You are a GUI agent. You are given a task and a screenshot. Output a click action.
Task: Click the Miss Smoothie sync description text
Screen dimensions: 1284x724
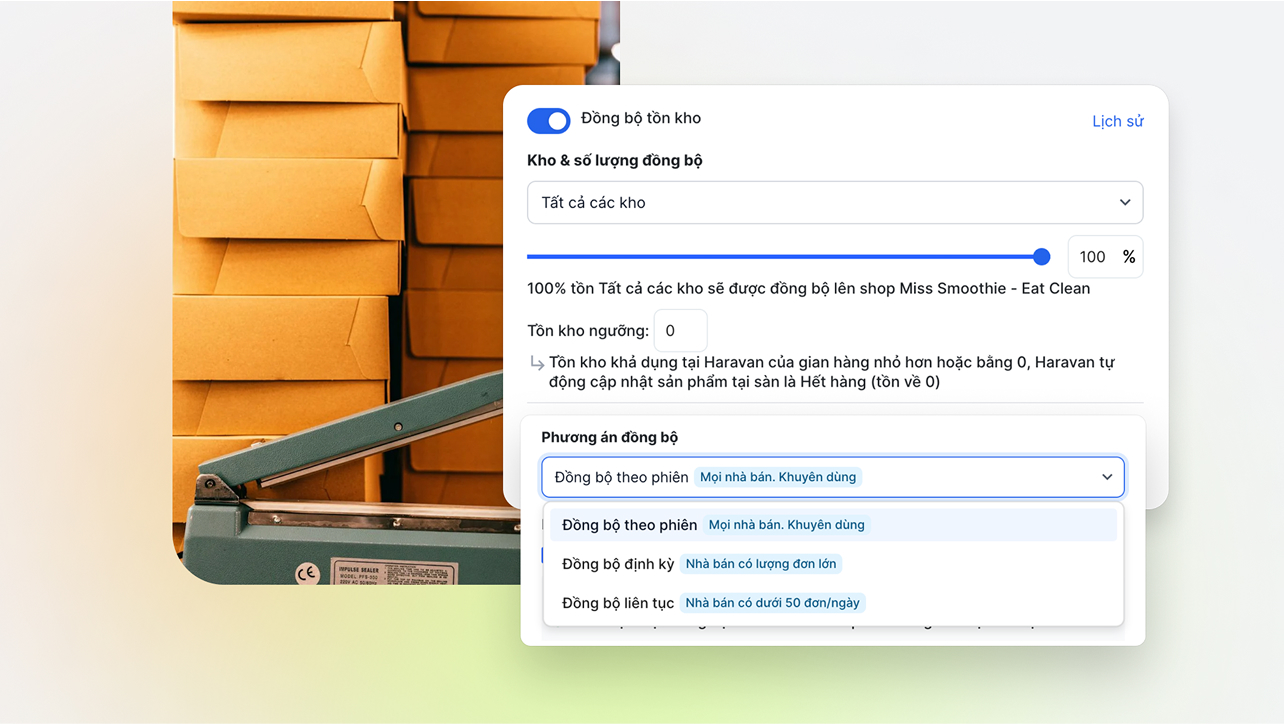pyautogui.click(x=809, y=288)
